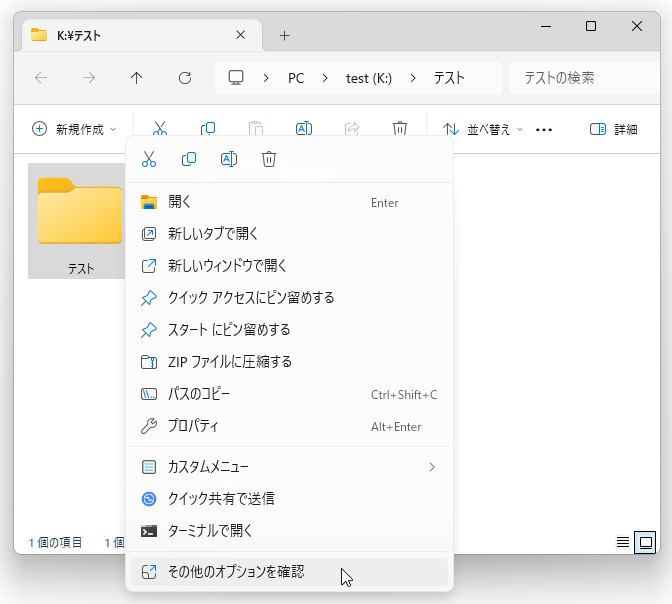Click the toolbar share icon

tap(352, 129)
